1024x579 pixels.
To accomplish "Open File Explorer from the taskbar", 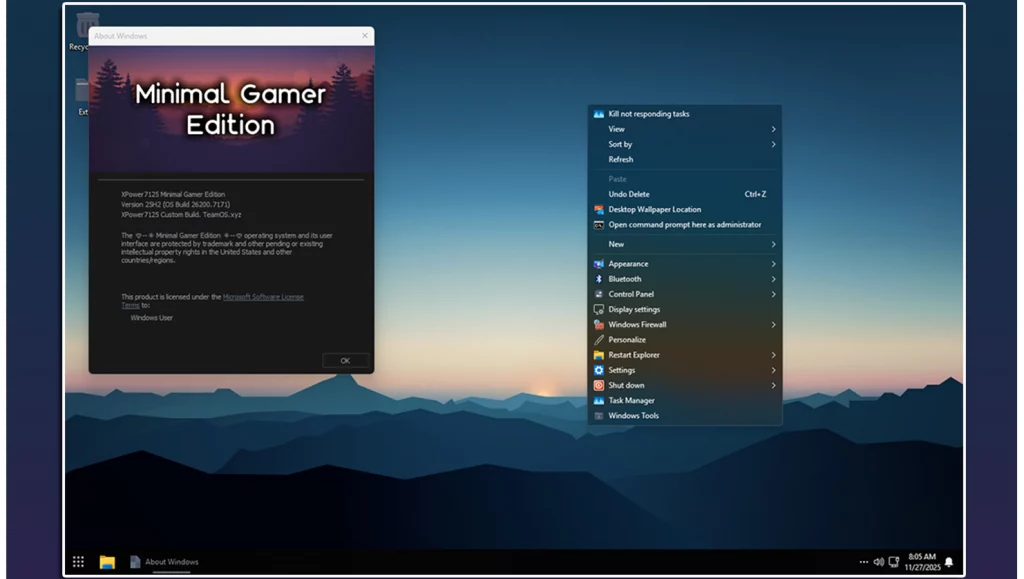I will pyautogui.click(x=107, y=562).
